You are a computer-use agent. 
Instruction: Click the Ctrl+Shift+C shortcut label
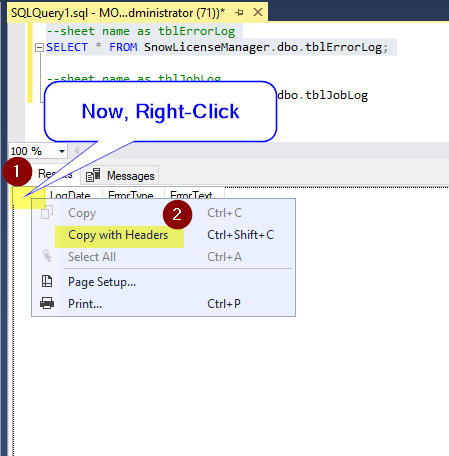click(240, 235)
